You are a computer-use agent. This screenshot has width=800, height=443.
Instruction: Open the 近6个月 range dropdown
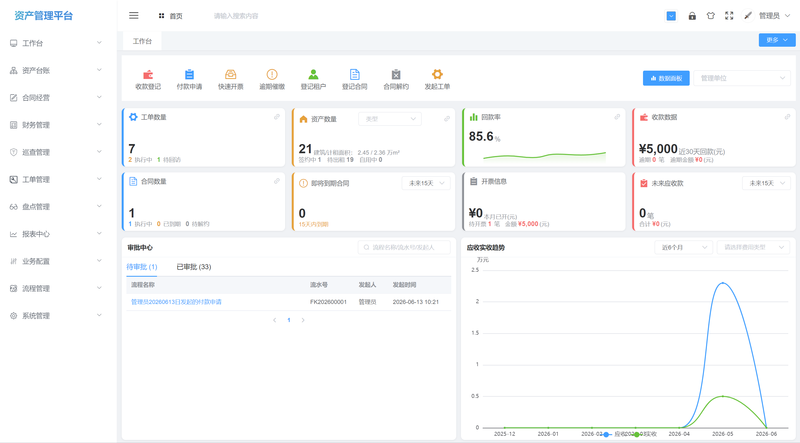pos(683,248)
